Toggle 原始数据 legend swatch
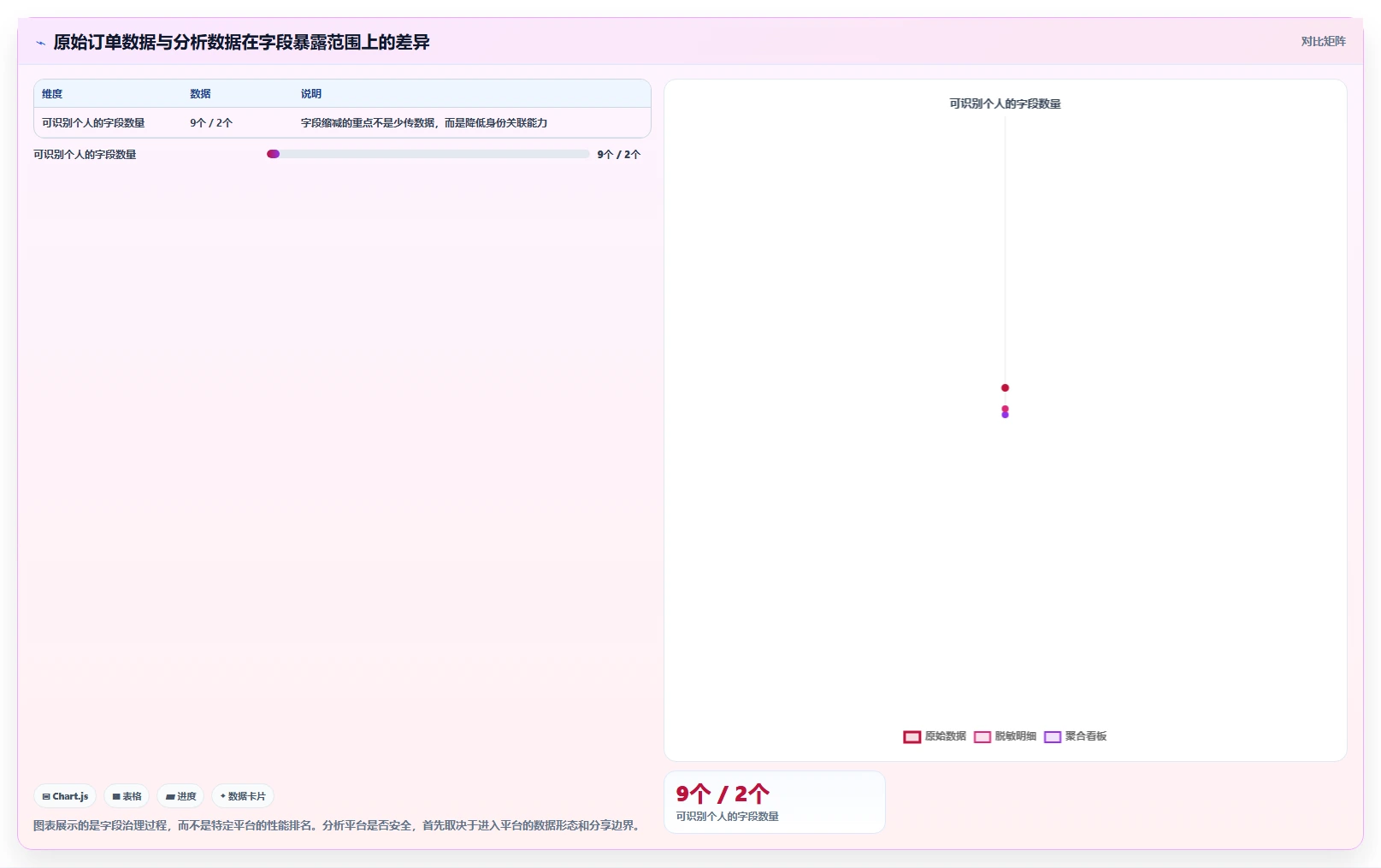Viewport: 1381px width, 868px height. (x=912, y=736)
